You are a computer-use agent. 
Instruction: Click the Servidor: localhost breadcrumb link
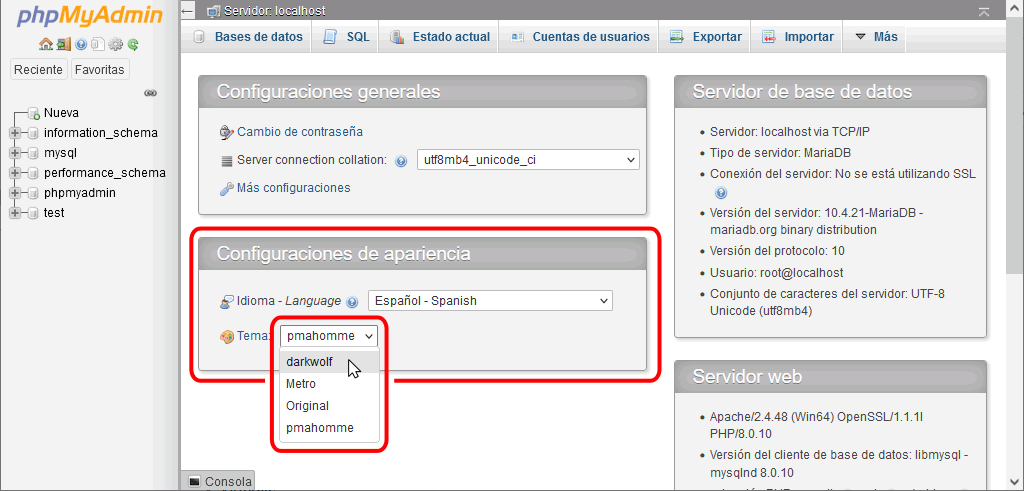[274, 11]
